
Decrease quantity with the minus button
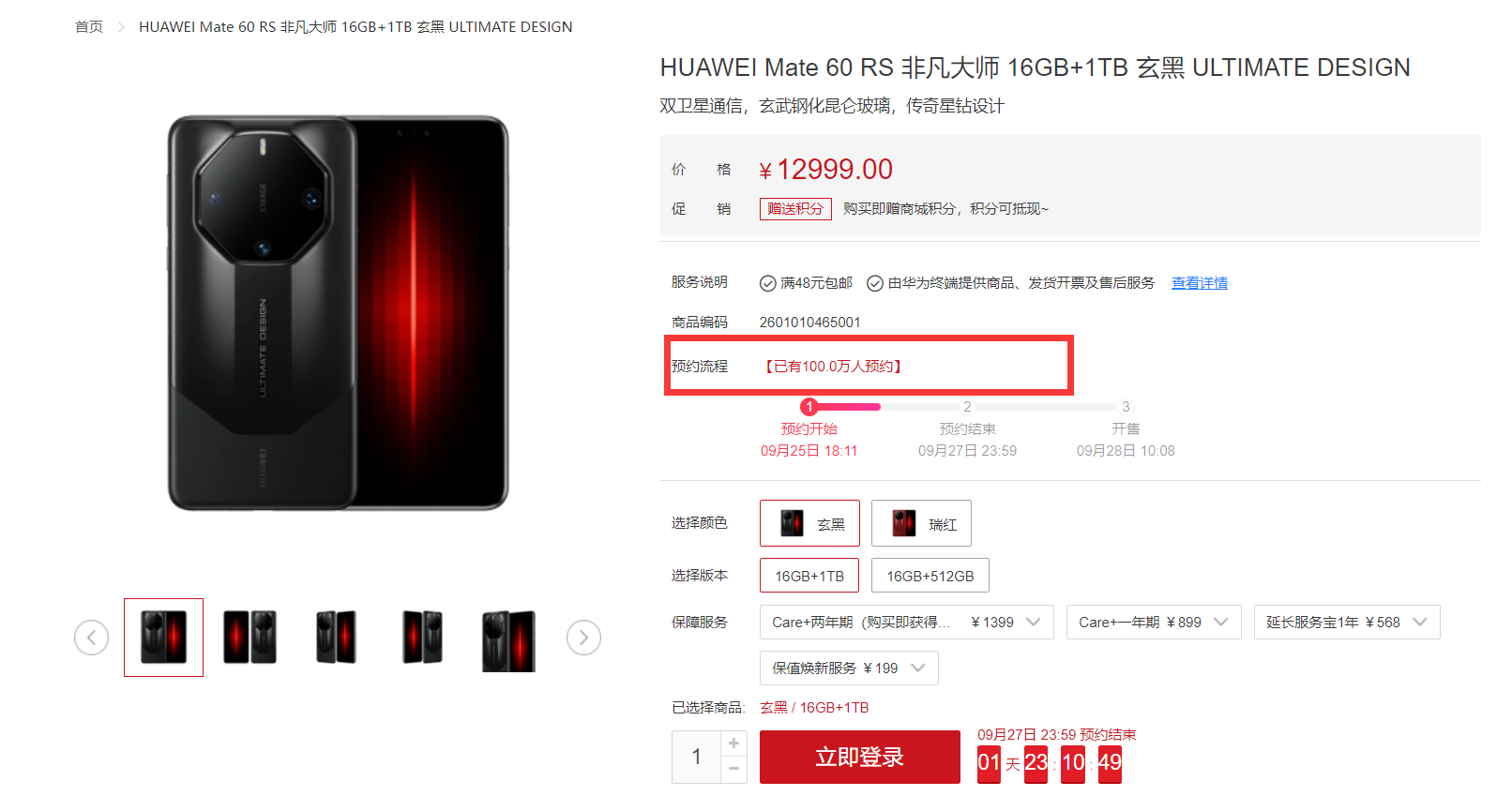(734, 770)
